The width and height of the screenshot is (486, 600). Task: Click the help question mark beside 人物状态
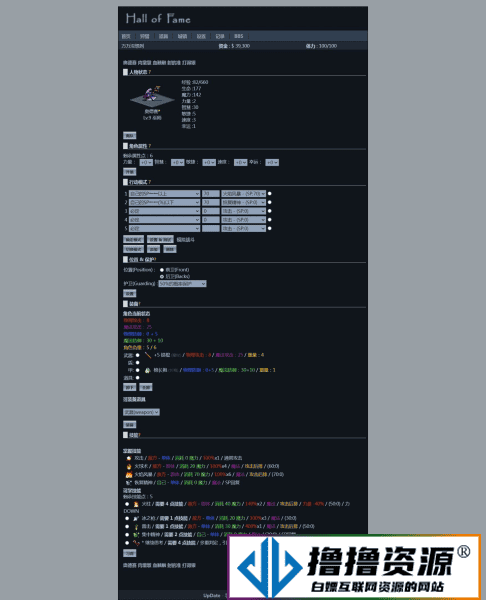pos(150,72)
